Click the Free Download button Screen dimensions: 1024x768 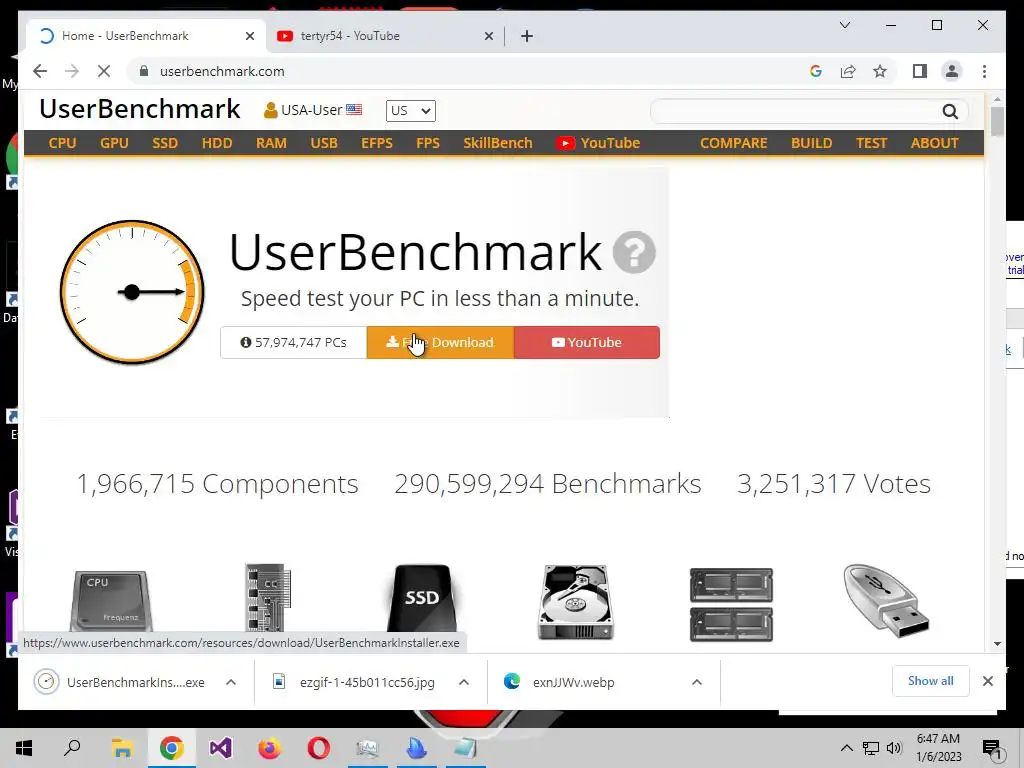point(440,342)
